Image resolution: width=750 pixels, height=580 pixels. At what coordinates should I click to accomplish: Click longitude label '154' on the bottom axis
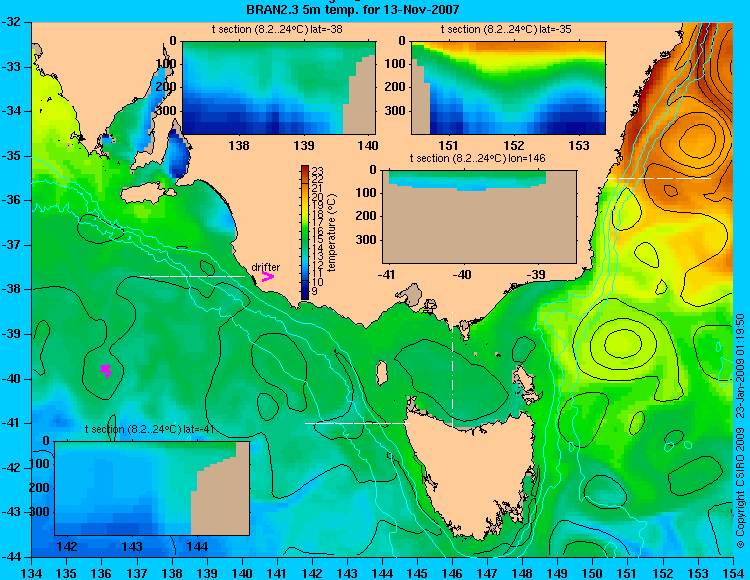(x=733, y=573)
